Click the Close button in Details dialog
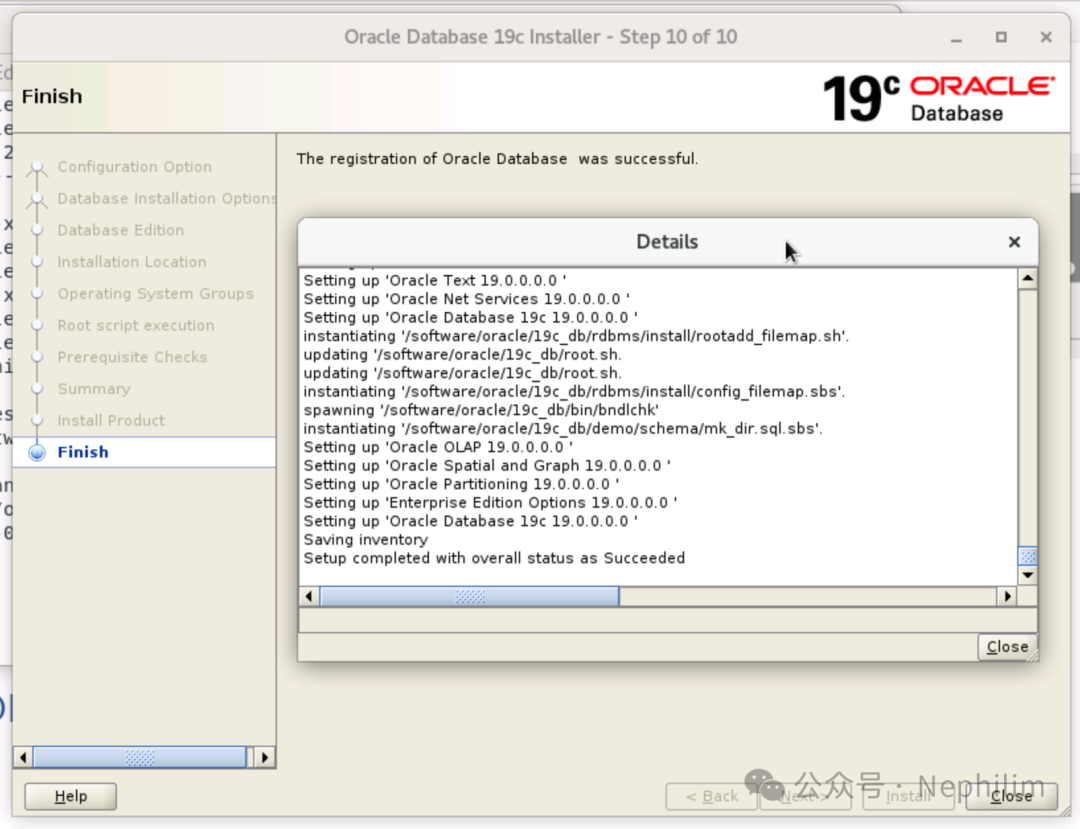The image size is (1080, 829). tap(1007, 647)
